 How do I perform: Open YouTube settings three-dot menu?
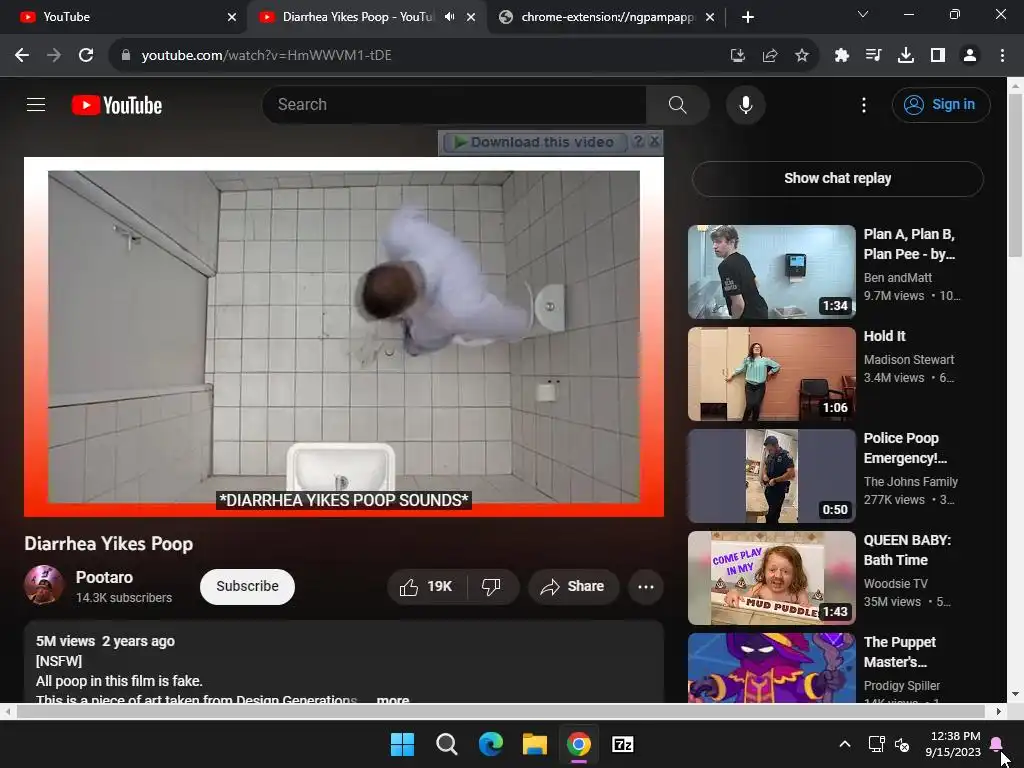click(x=863, y=104)
